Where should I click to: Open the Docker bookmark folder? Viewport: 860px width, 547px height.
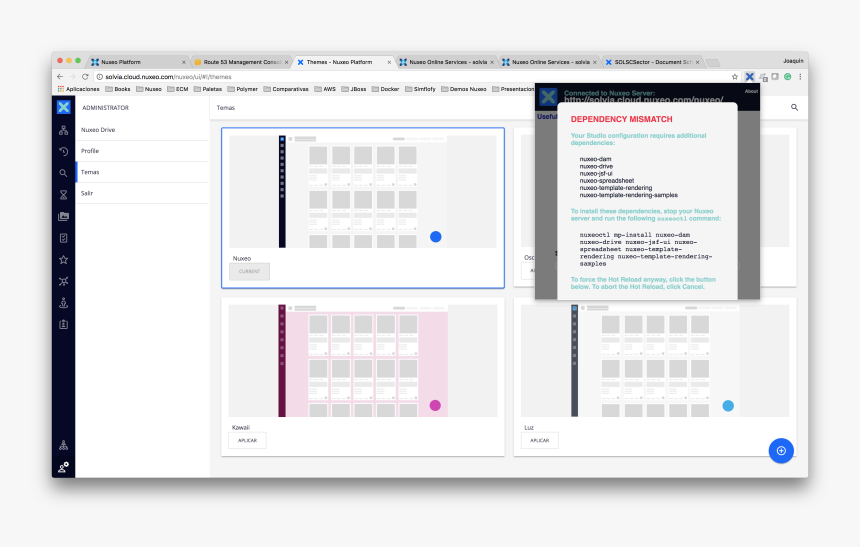(x=386, y=89)
